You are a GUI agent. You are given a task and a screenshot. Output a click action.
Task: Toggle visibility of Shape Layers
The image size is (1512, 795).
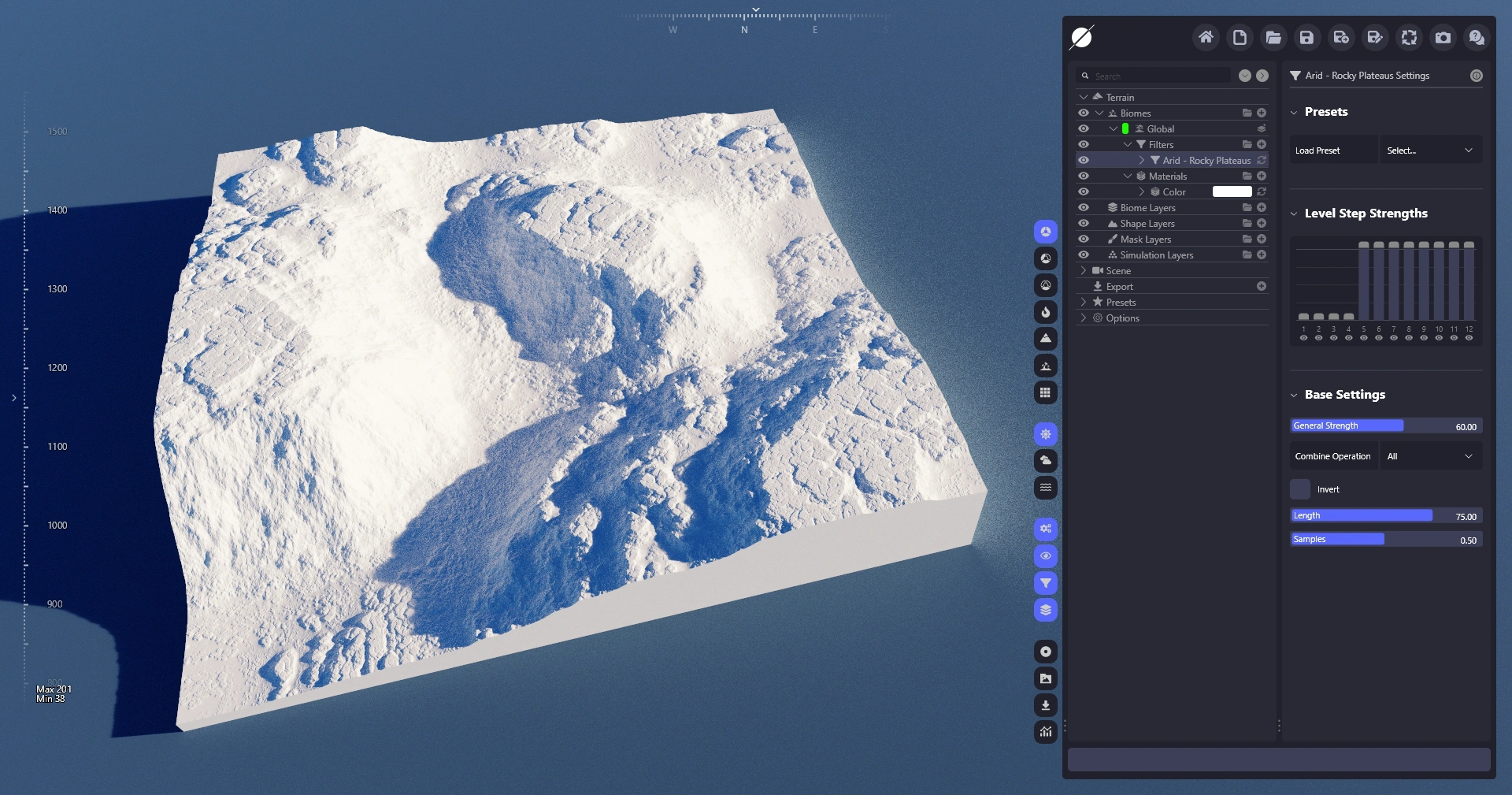(x=1084, y=223)
